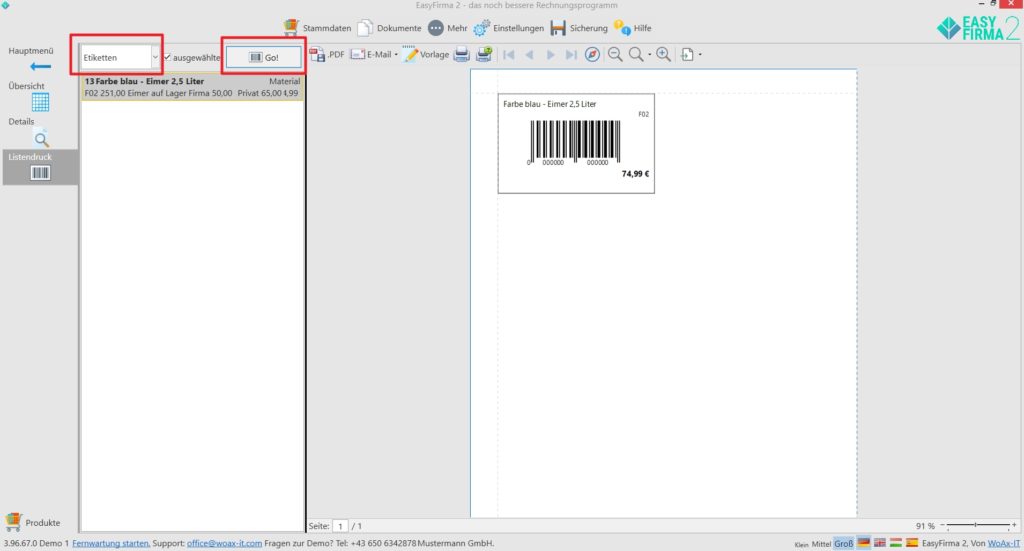Click the Seite page number field
Image resolution: width=1024 pixels, height=551 pixels.
(x=340, y=526)
